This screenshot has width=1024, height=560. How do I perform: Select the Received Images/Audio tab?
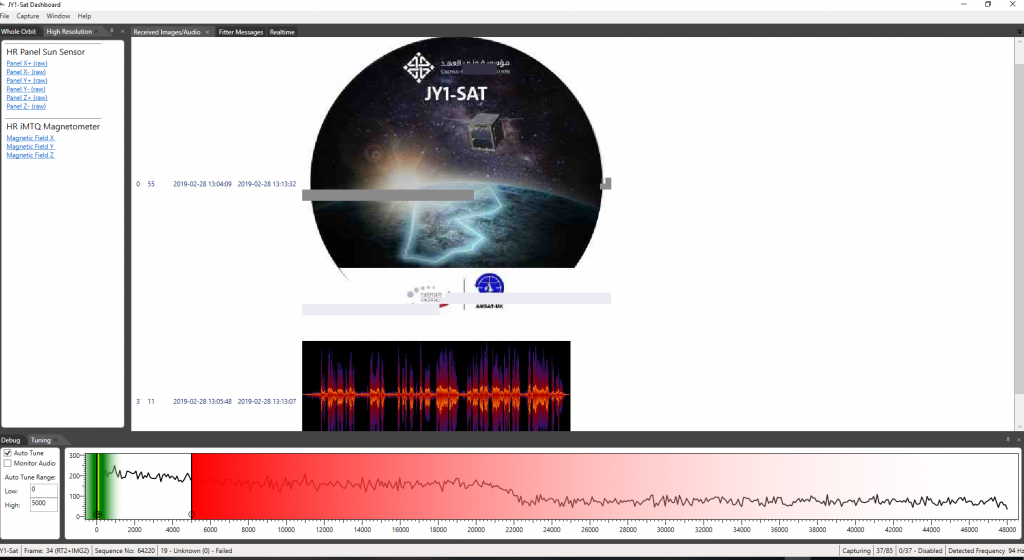pos(167,32)
